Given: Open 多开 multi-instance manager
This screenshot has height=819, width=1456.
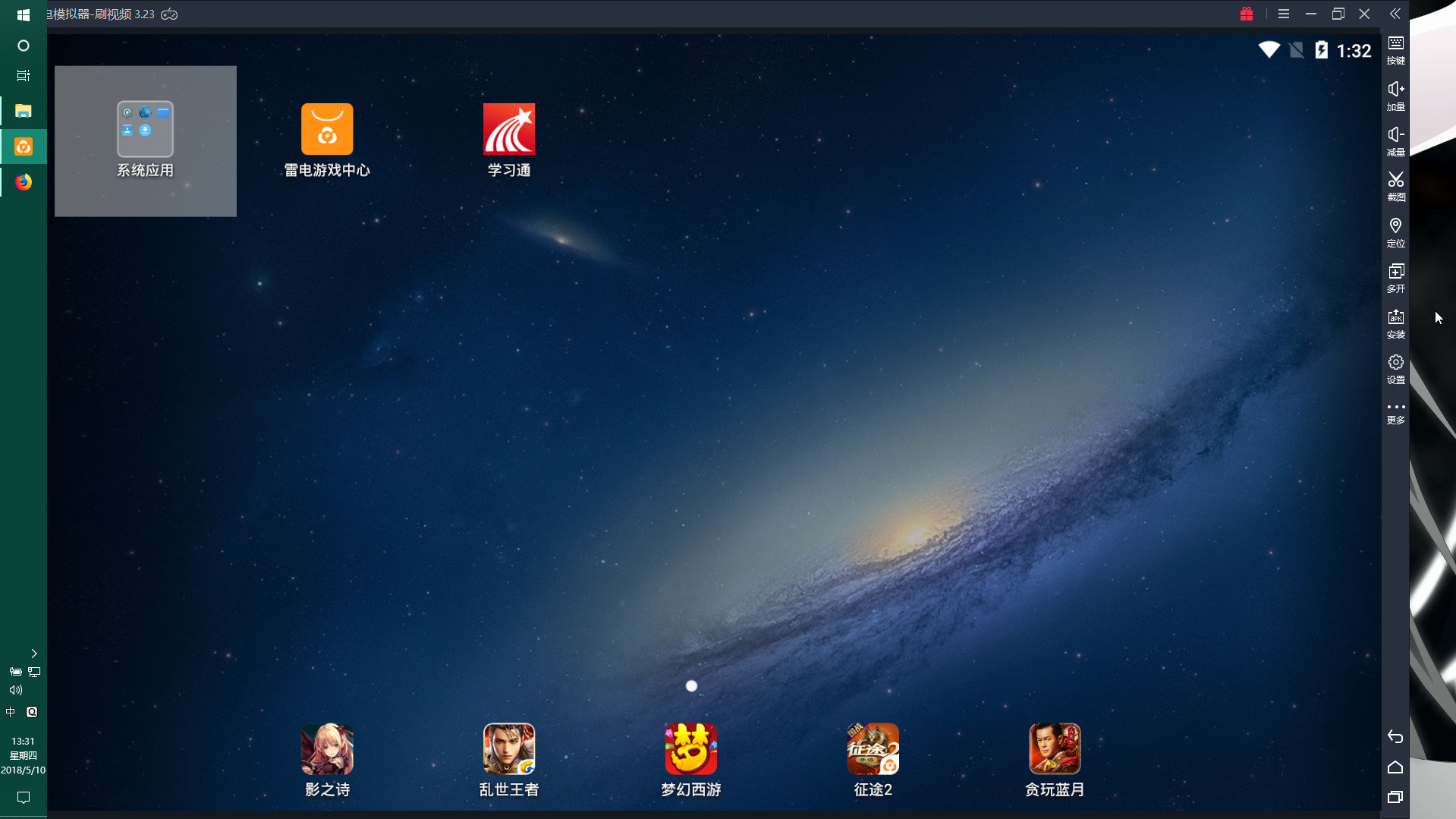Looking at the screenshot, I should [x=1395, y=277].
